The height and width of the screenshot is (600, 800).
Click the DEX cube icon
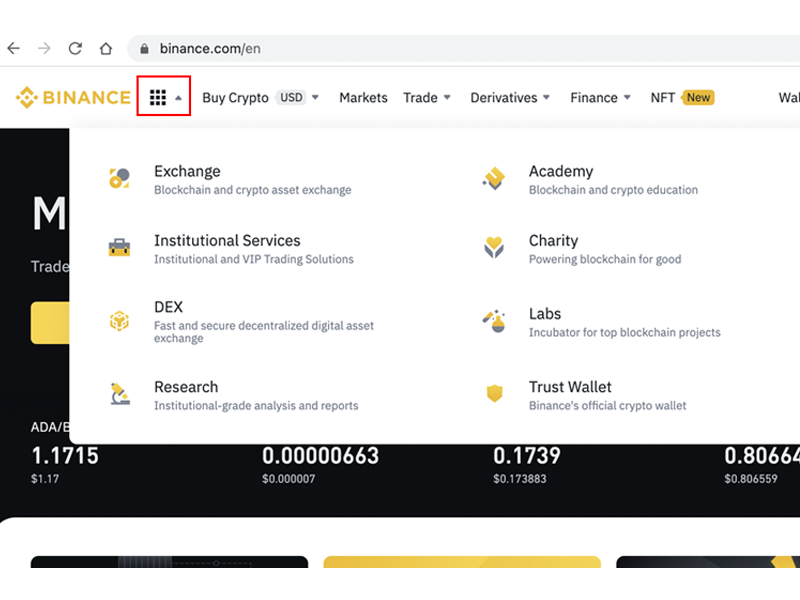[x=119, y=321]
